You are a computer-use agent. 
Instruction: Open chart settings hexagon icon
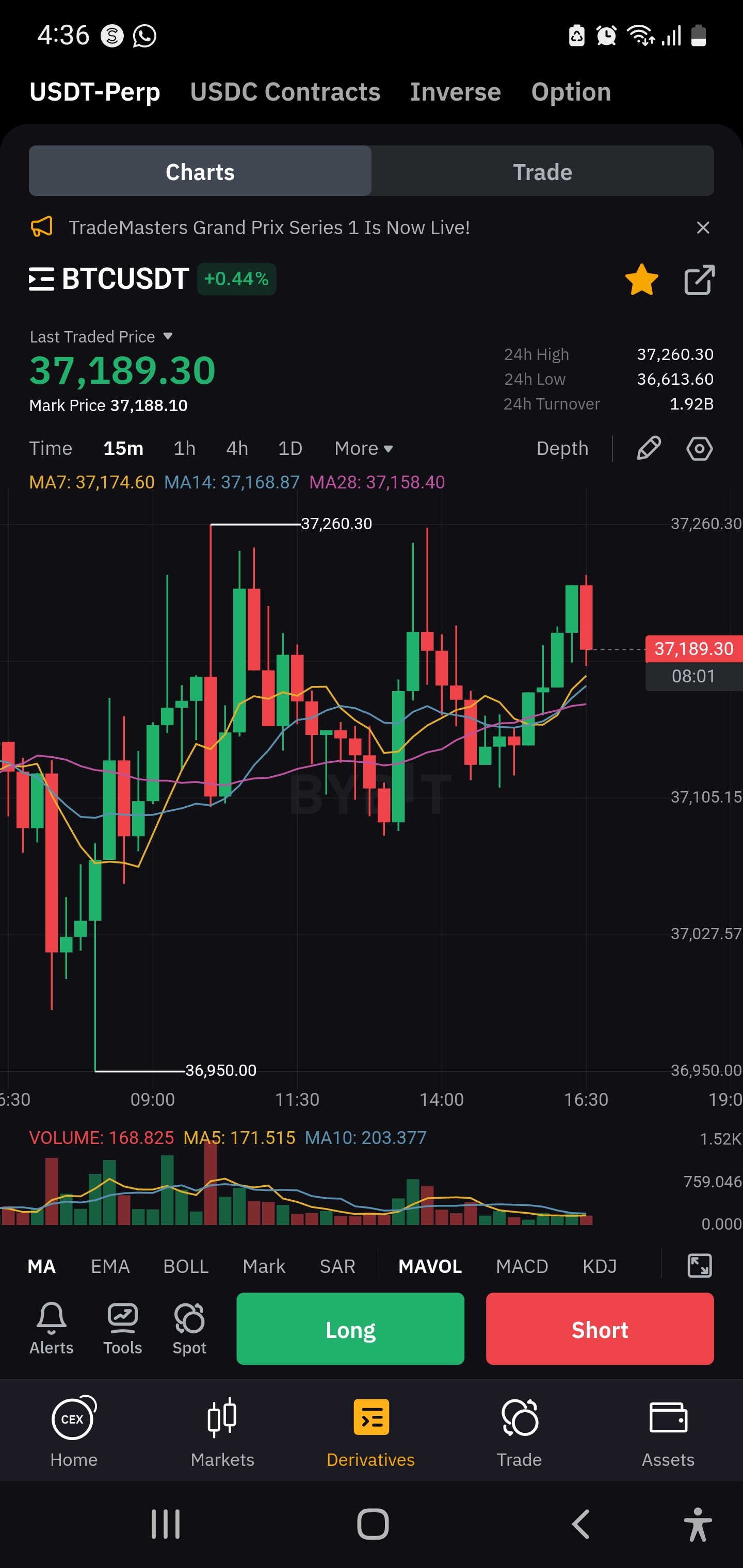699,449
